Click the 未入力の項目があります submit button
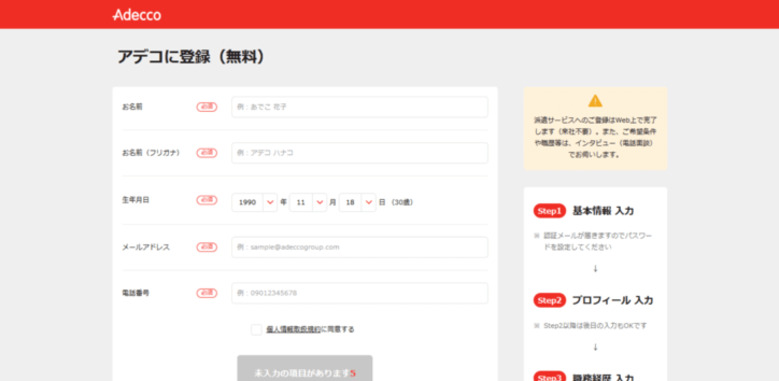 pos(305,368)
